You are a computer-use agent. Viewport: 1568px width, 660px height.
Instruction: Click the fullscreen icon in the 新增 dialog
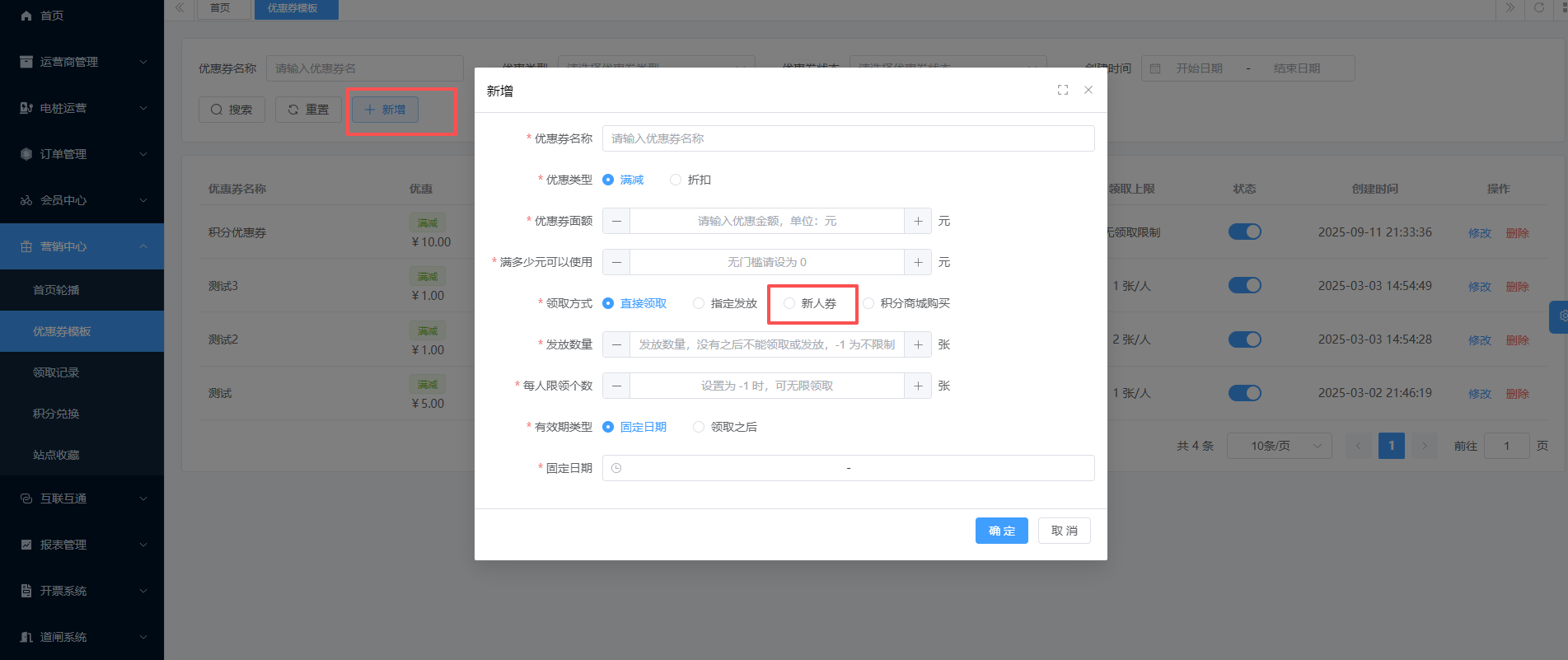(x=1063, y=90)
